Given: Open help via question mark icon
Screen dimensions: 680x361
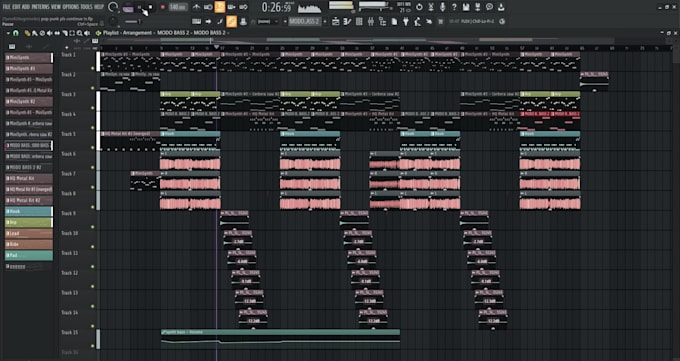Looking at the screenshot, I should click(454, 7).
